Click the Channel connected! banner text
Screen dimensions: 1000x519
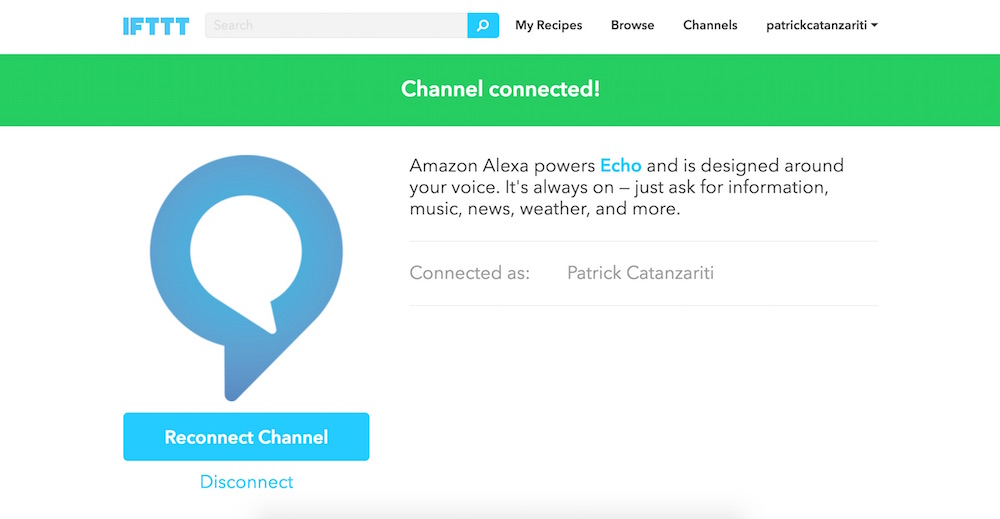click(x=500, y=89)
